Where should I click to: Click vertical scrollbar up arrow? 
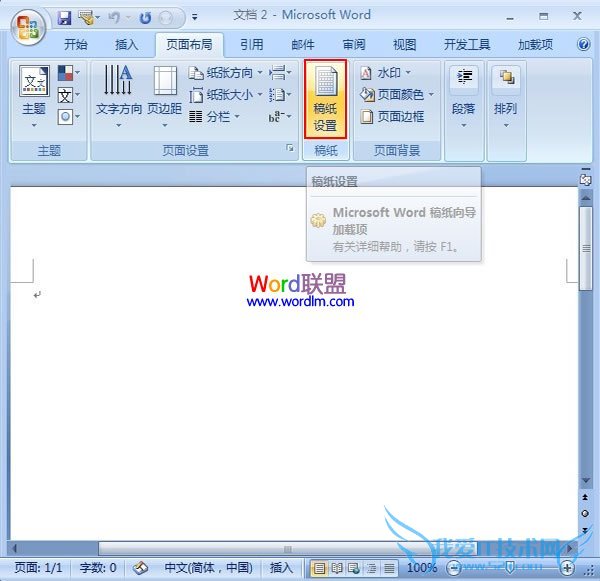click(586, 197)
